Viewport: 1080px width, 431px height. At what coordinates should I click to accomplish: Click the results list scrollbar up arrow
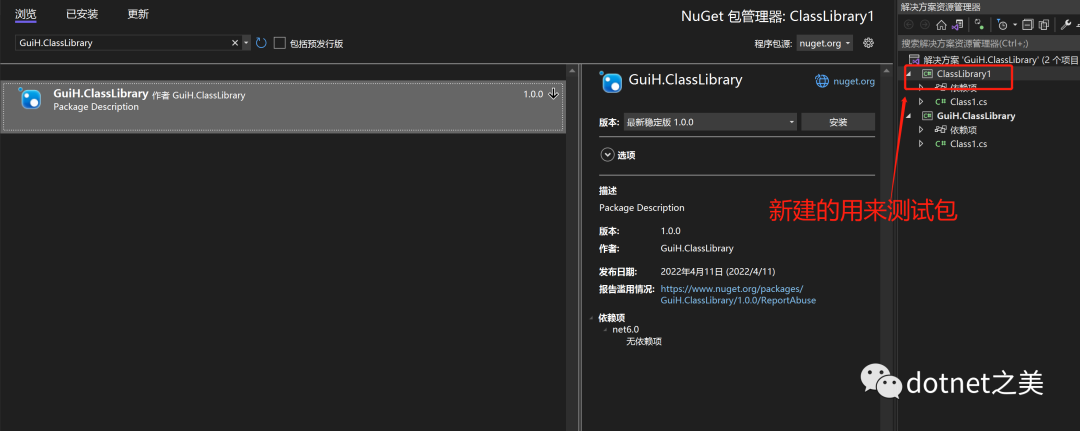[x=572, y=70]
